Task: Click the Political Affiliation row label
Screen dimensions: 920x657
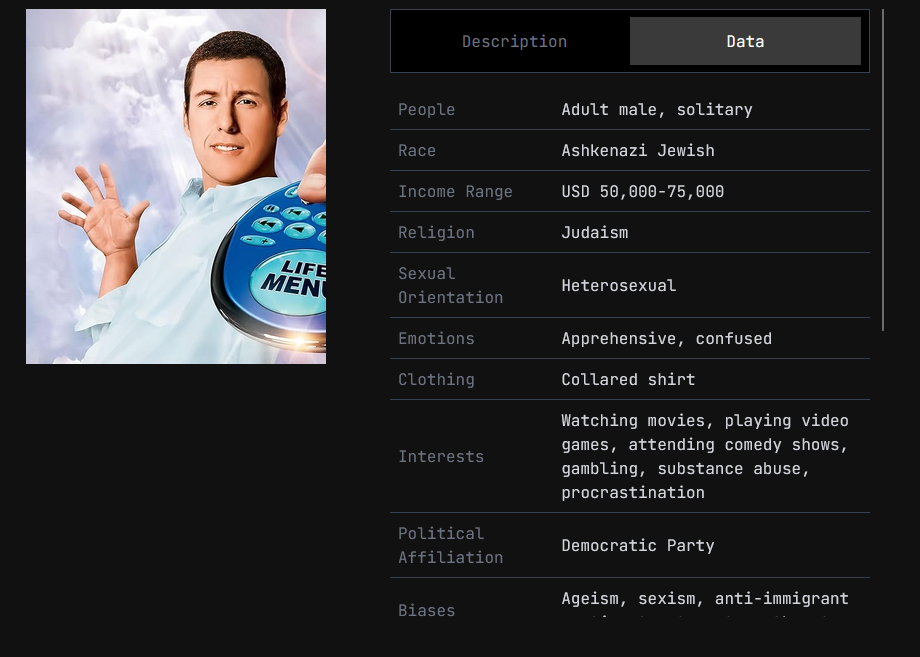Action: pyautogui.click(x=450, y=545)
